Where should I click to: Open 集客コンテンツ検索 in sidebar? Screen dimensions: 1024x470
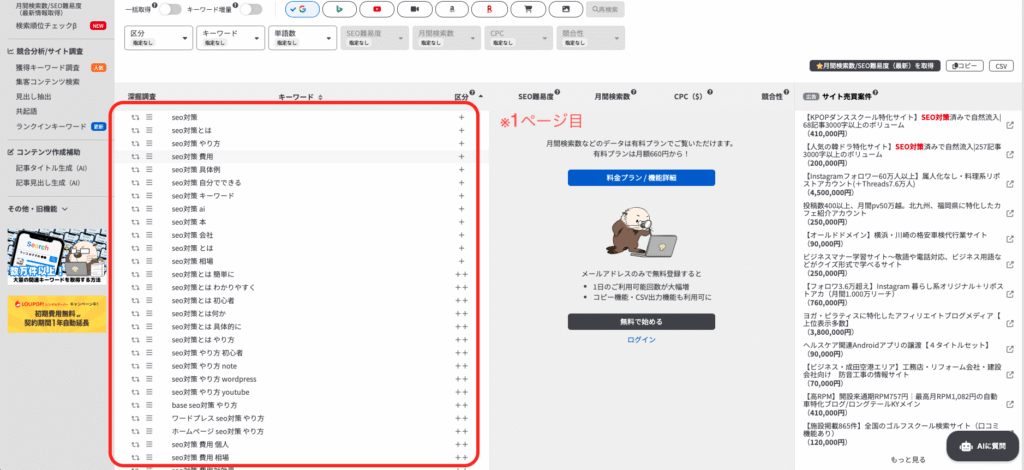tap(48, 82)
